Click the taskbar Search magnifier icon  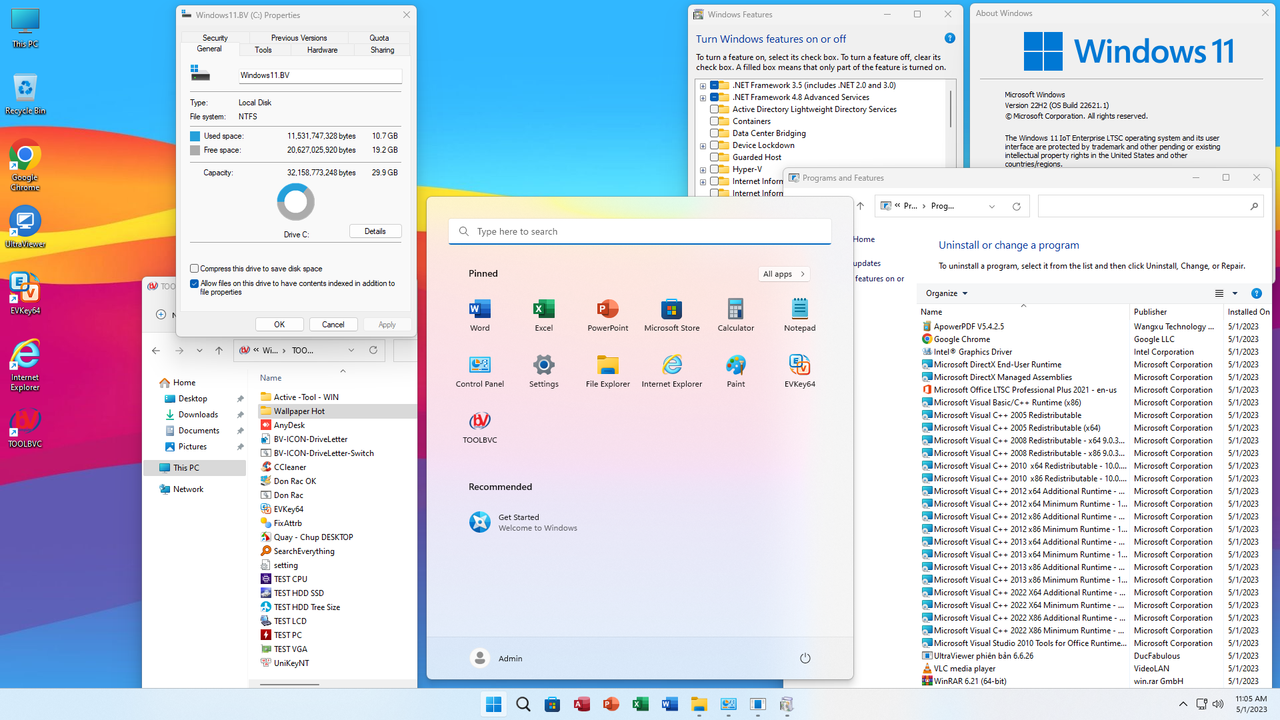(x=523, y=705)
